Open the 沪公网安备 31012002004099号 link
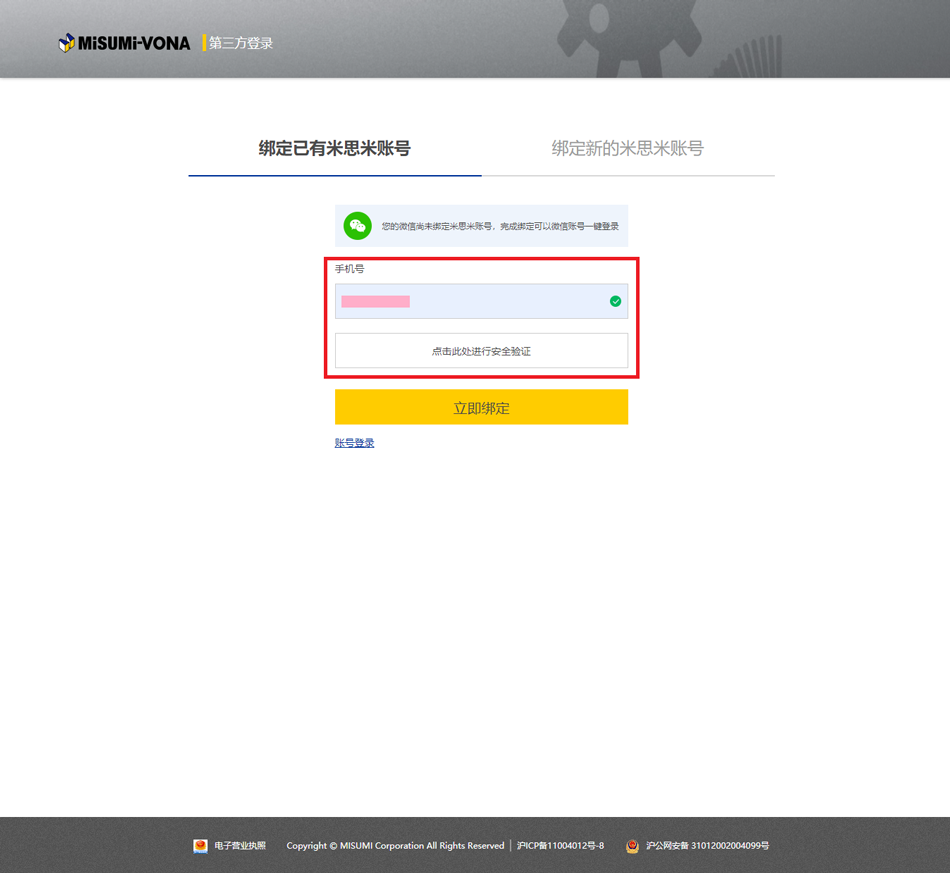Screen dimensions: 950x873 (707, 846)
